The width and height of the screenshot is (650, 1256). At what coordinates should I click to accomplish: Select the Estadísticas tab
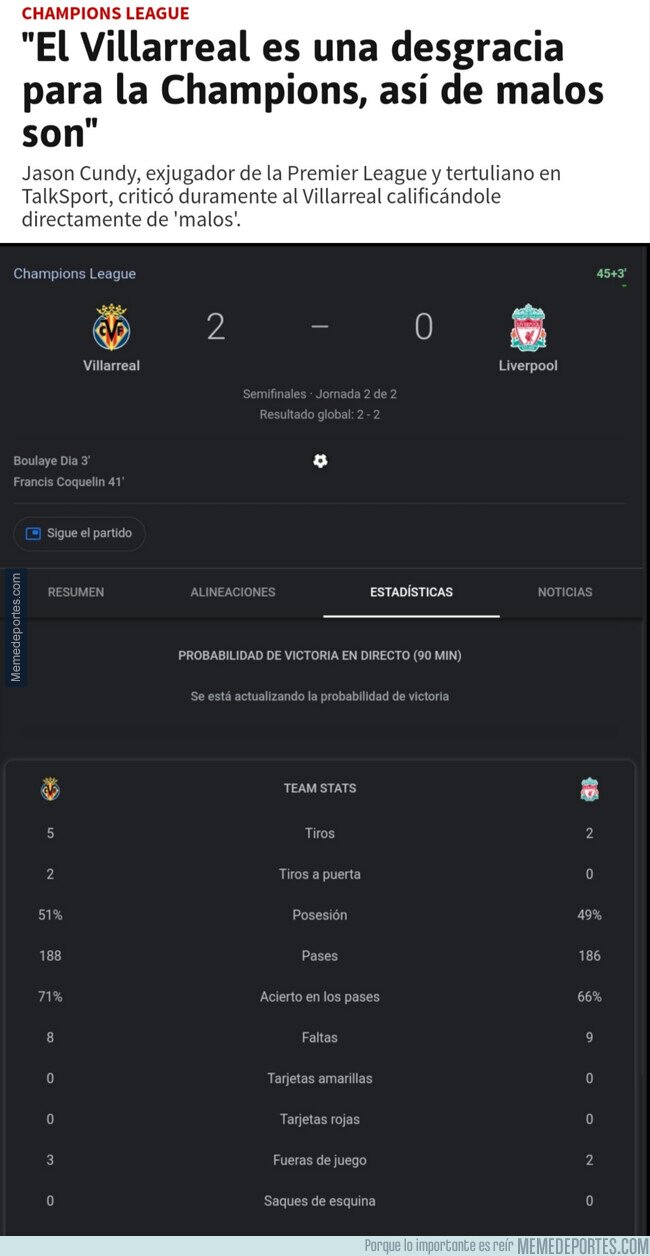point(411,592)
